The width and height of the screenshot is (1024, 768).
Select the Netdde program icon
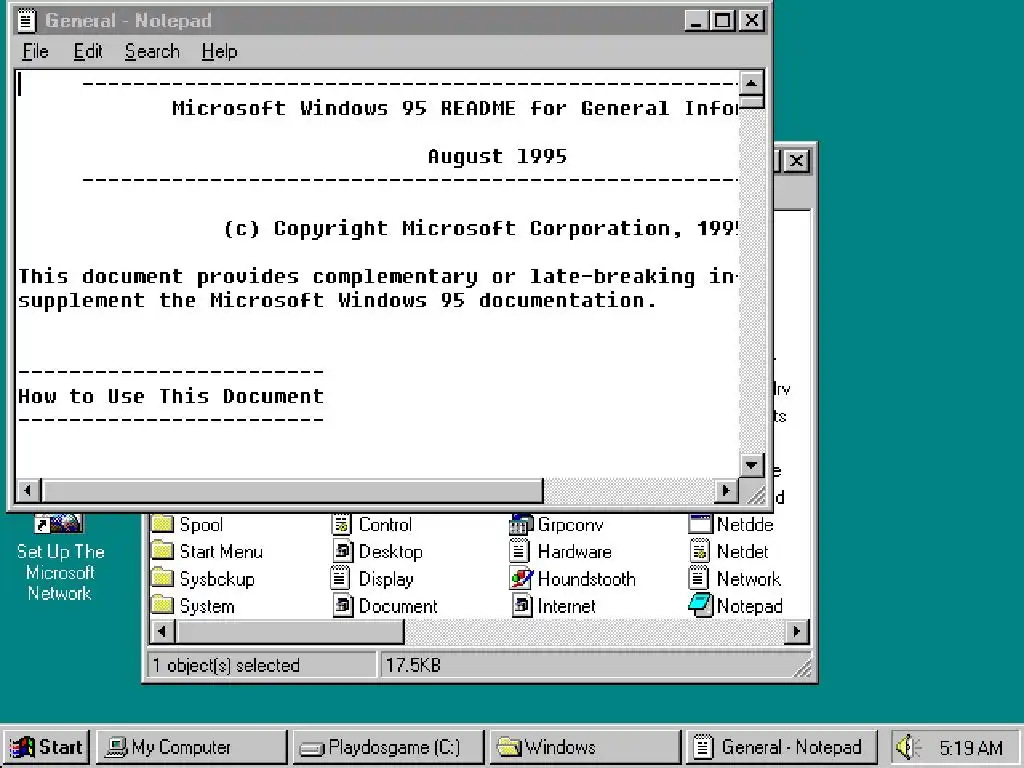(700, 524)
